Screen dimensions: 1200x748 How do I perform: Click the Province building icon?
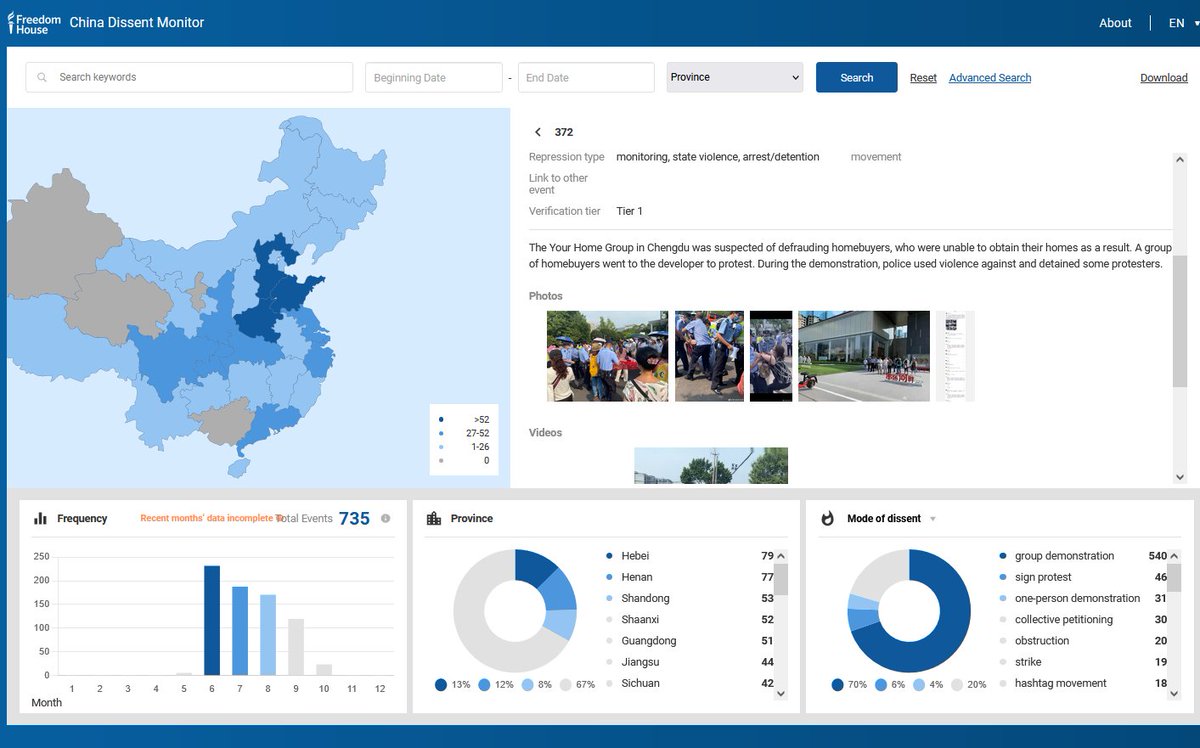(434, 518)
